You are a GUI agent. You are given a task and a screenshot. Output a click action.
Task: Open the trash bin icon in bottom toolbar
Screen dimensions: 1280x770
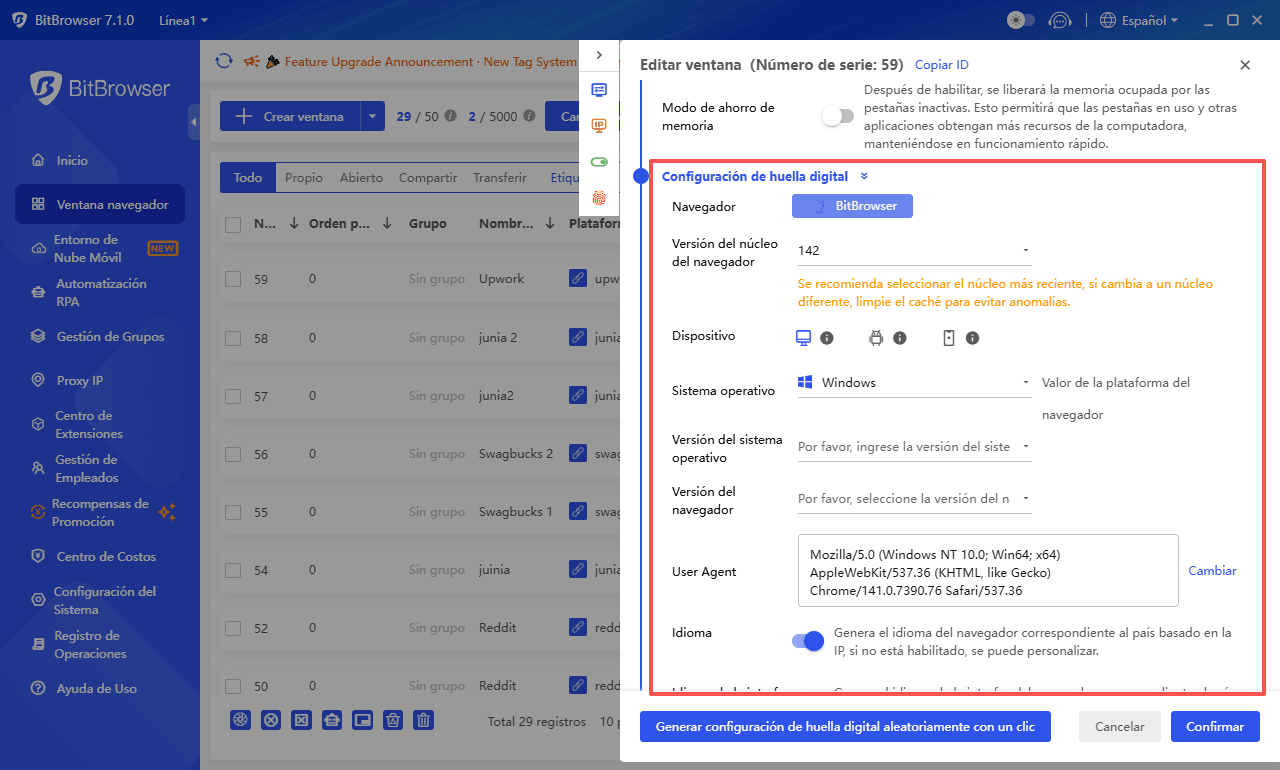[x=423, y=719]
